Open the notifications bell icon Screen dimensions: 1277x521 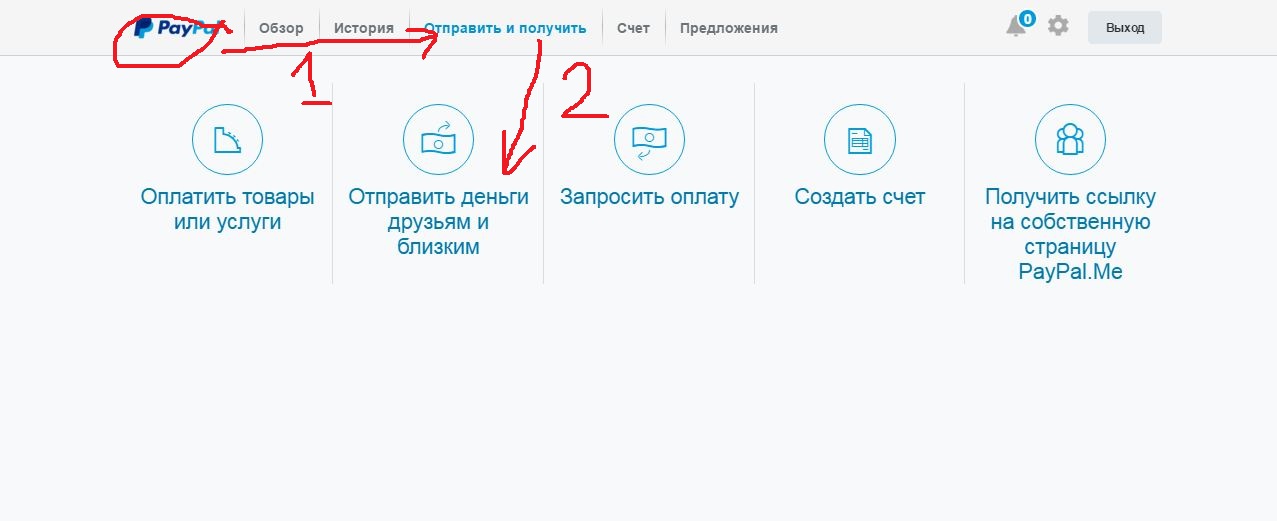[1016, 27]
